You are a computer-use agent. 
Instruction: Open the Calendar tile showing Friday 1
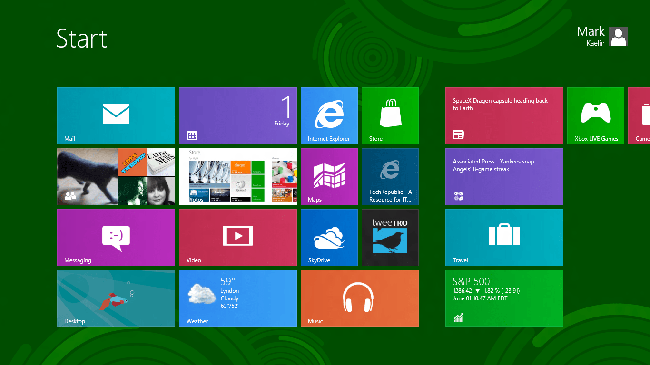coord(238,115)
